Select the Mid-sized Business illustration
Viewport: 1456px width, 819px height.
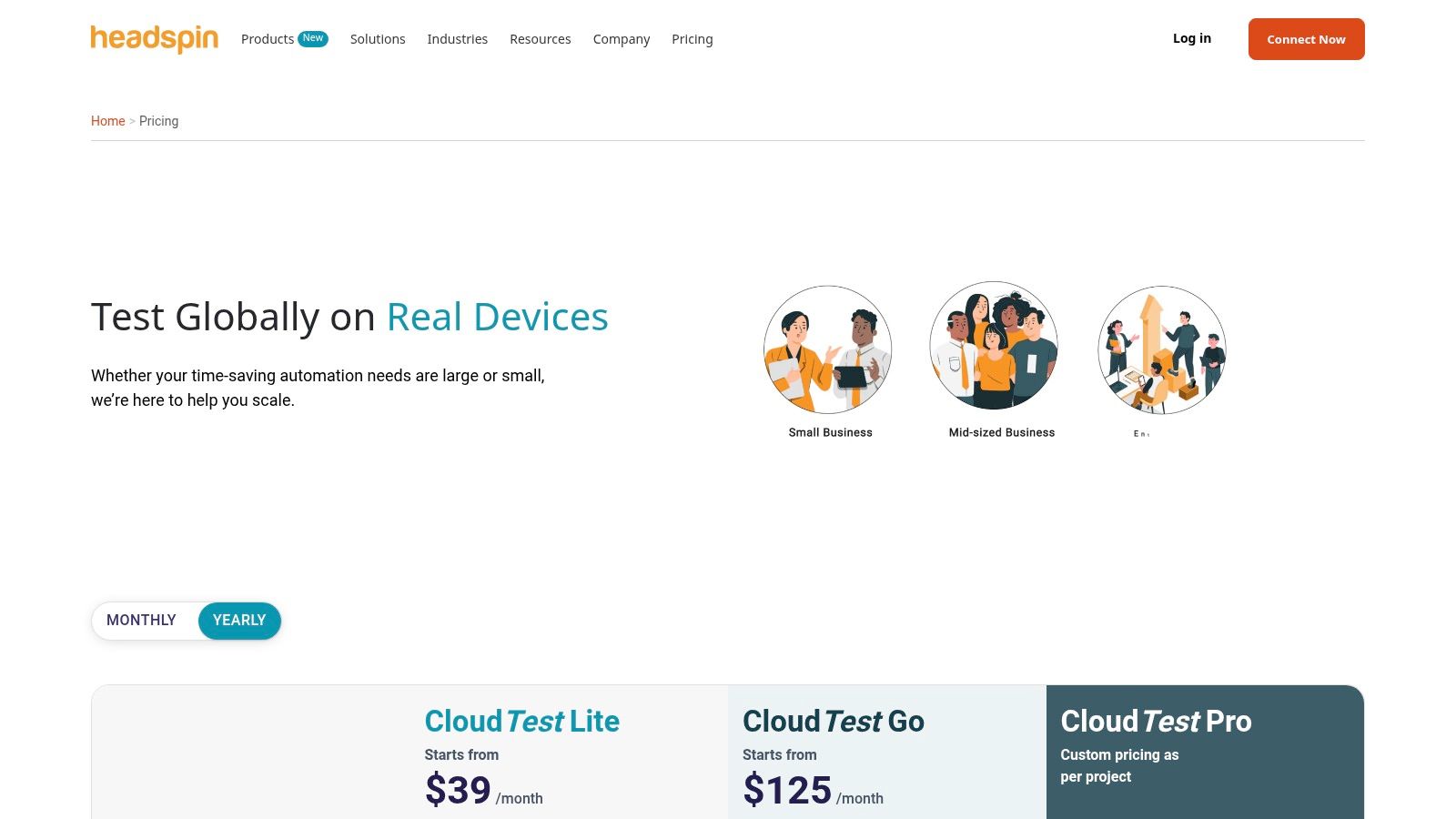coord(994,346)
